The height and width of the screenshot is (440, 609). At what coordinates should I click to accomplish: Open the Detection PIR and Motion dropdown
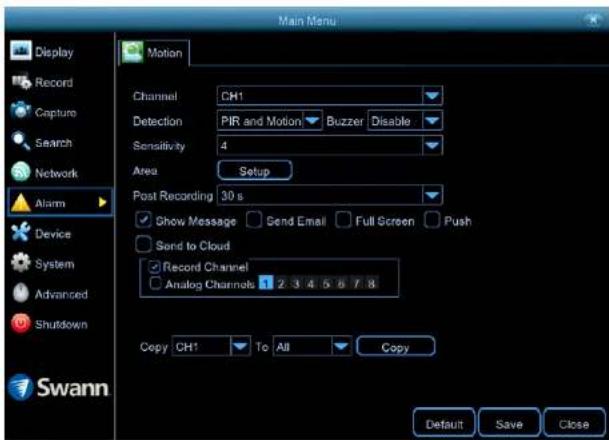point(270,121)
